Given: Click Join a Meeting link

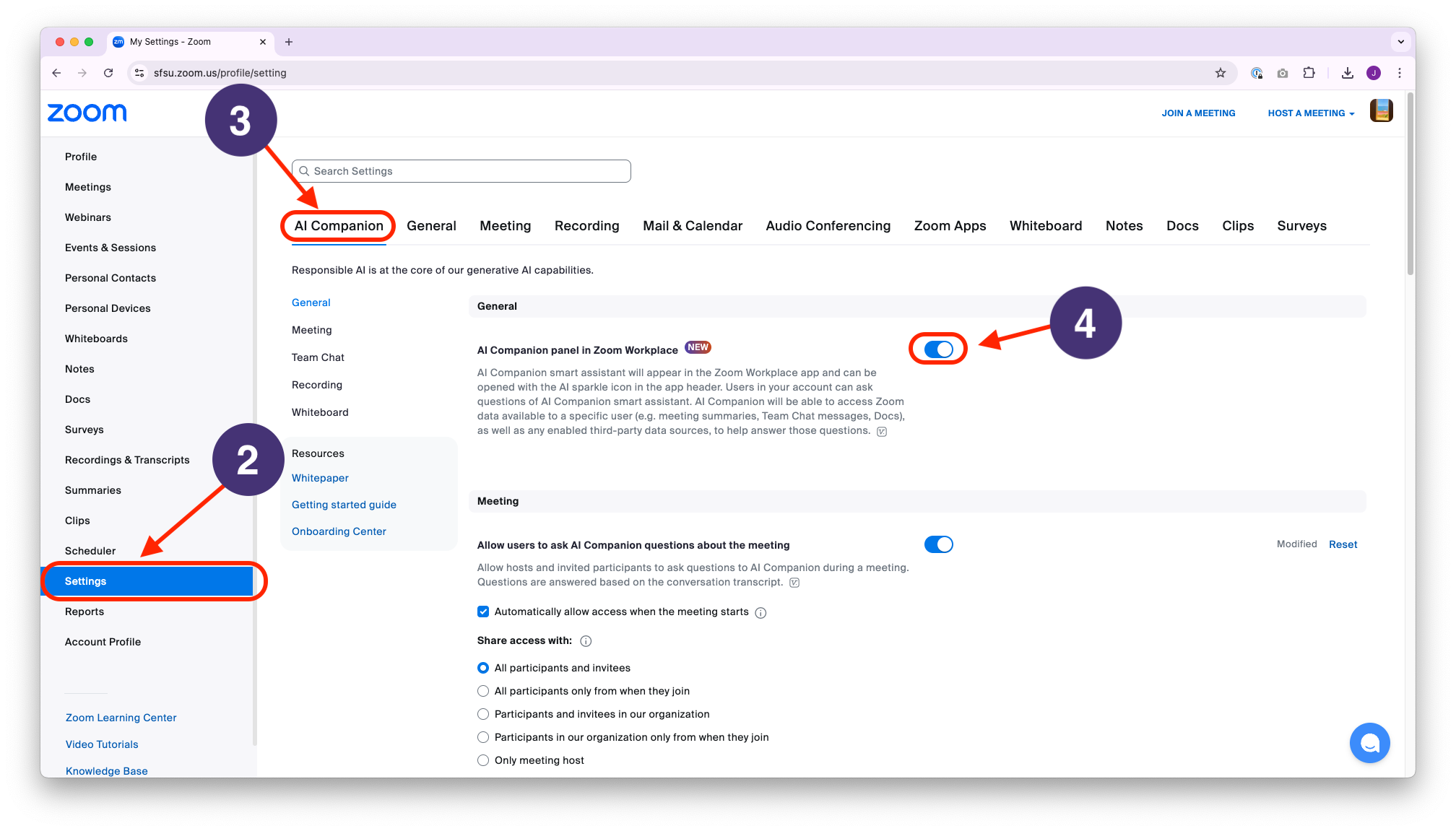Looking at the screenshot, I should point(1199,113).
